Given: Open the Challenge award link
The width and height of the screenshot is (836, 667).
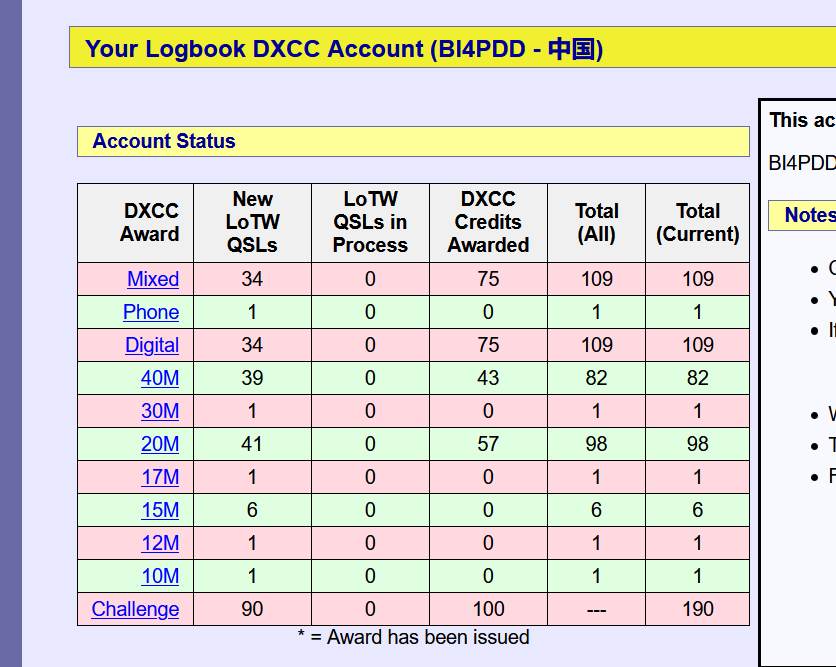Looking at the screenshot, I should click(135, 609).
